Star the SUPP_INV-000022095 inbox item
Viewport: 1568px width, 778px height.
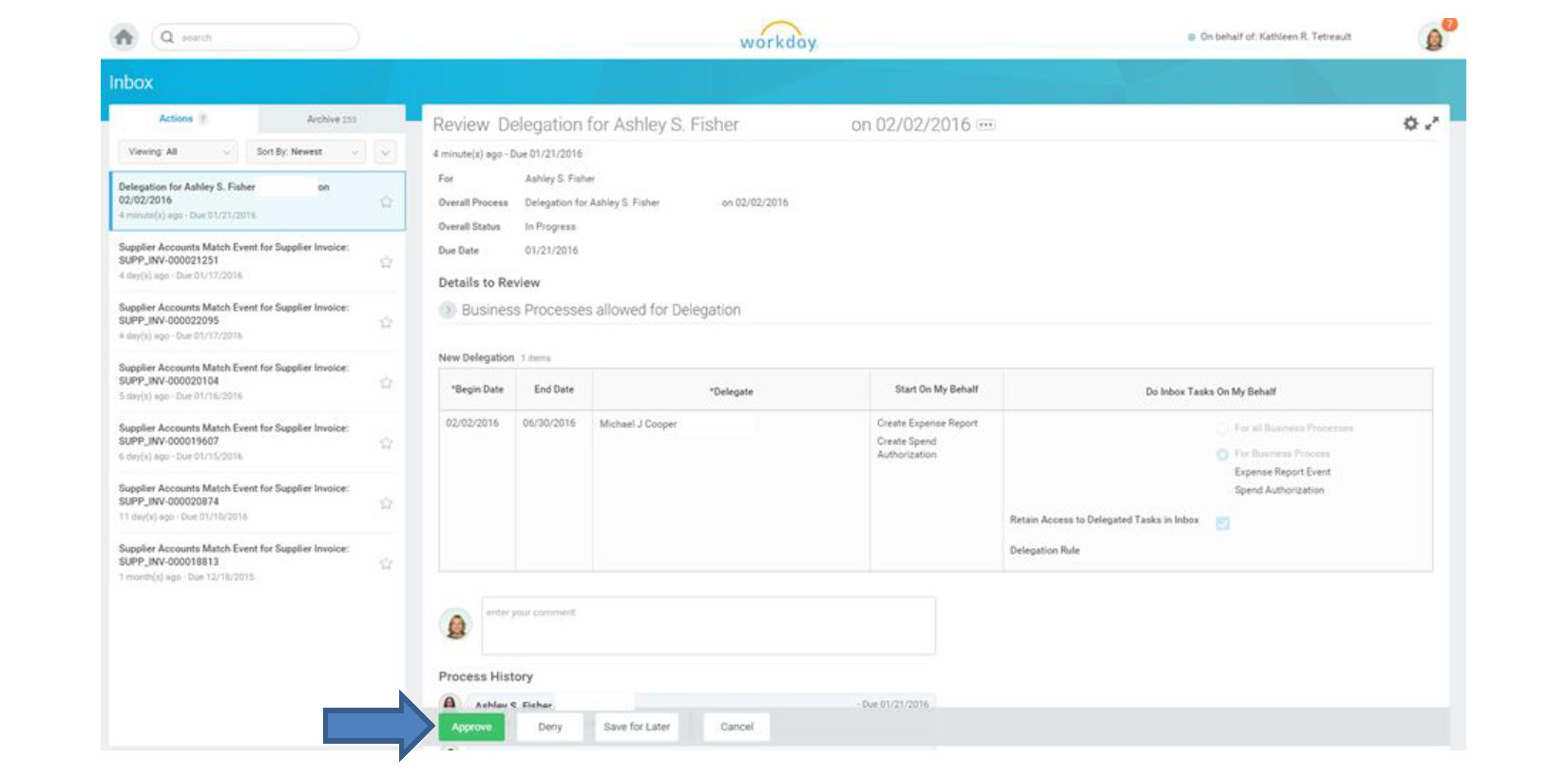[386, 322]
